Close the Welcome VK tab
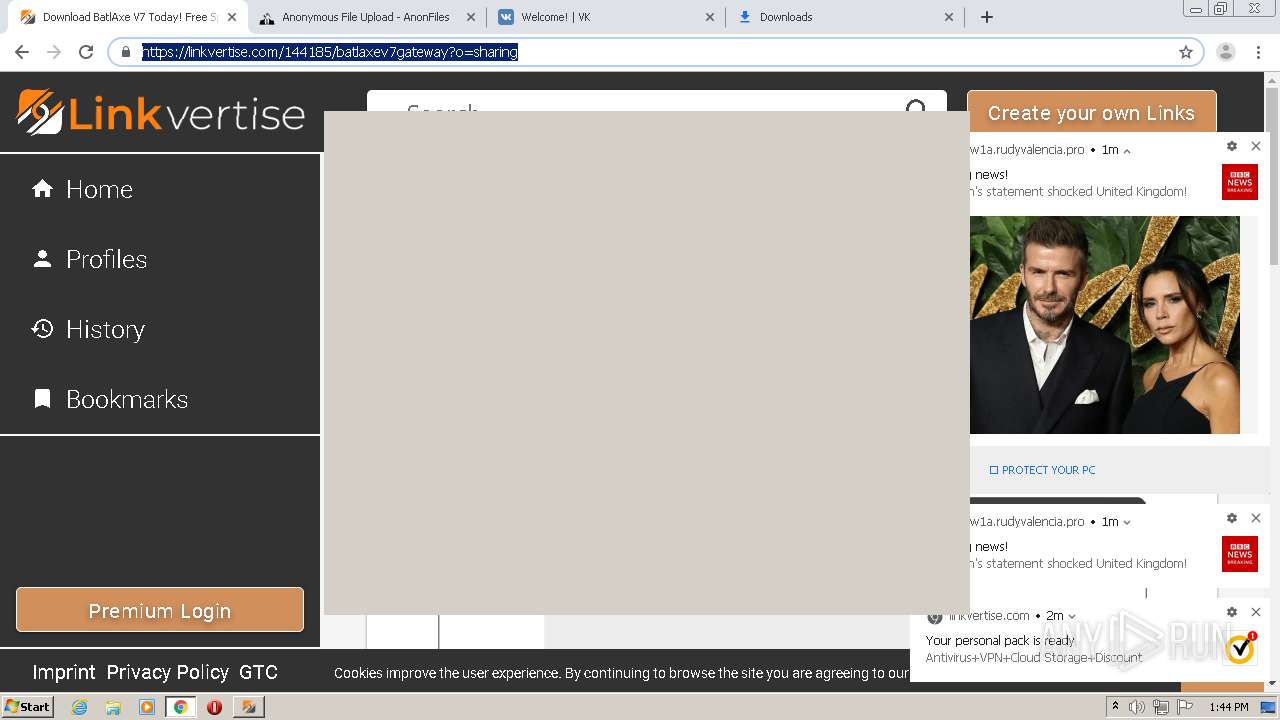The width and height of the screenshot is (1280, 720). (710, 17)
